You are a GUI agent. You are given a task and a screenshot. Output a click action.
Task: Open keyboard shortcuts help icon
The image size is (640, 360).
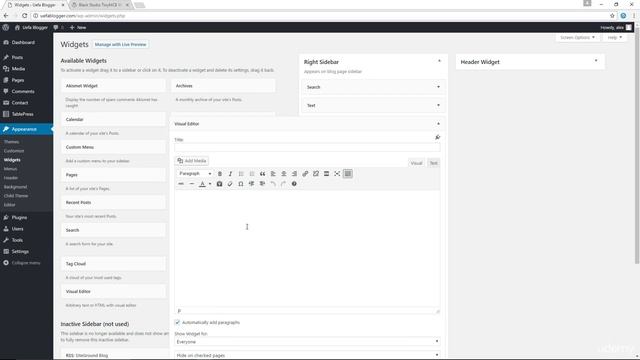click(x=294, y=184)
